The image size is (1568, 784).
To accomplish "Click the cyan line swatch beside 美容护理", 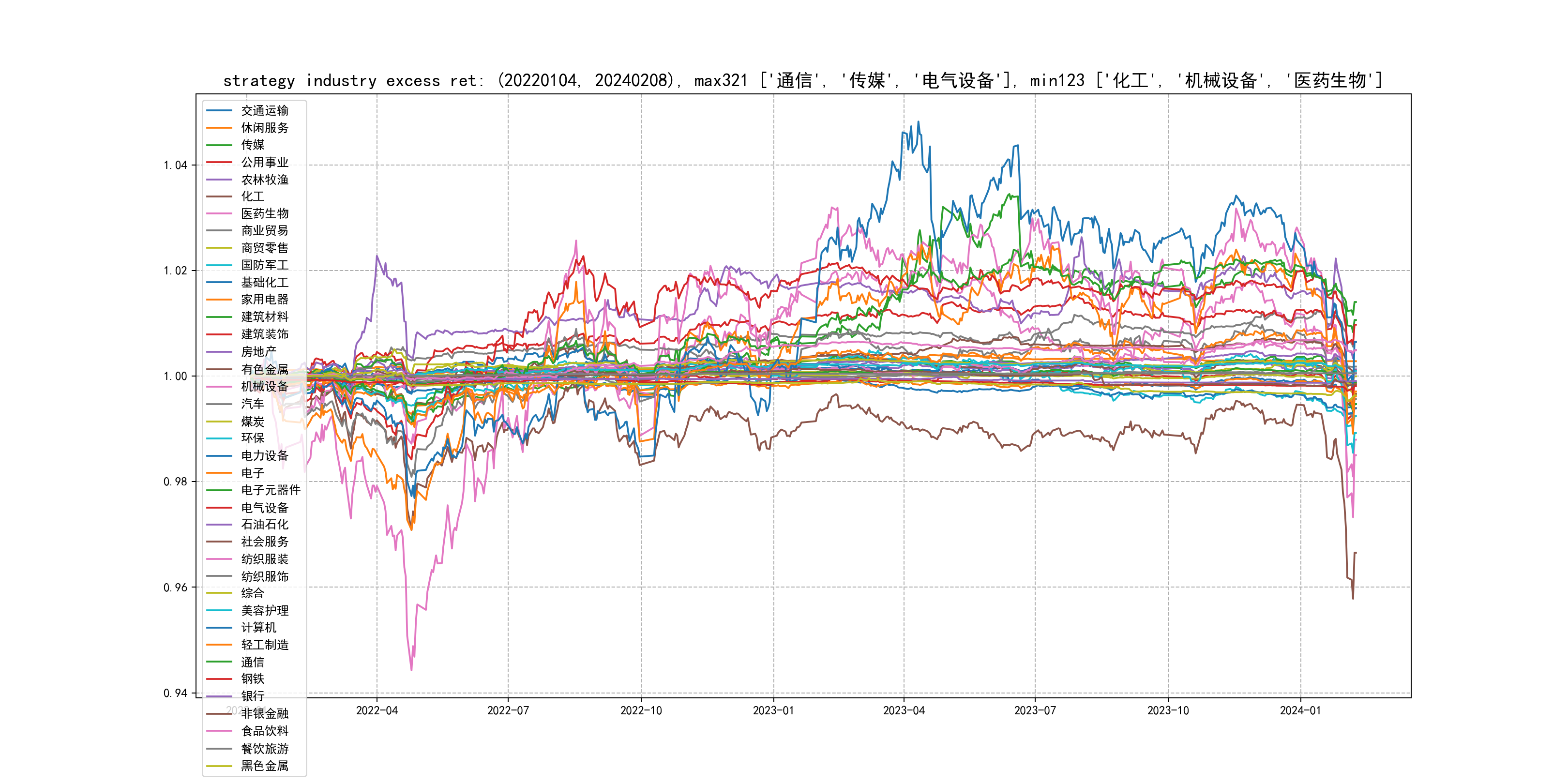I will point(219,611).
